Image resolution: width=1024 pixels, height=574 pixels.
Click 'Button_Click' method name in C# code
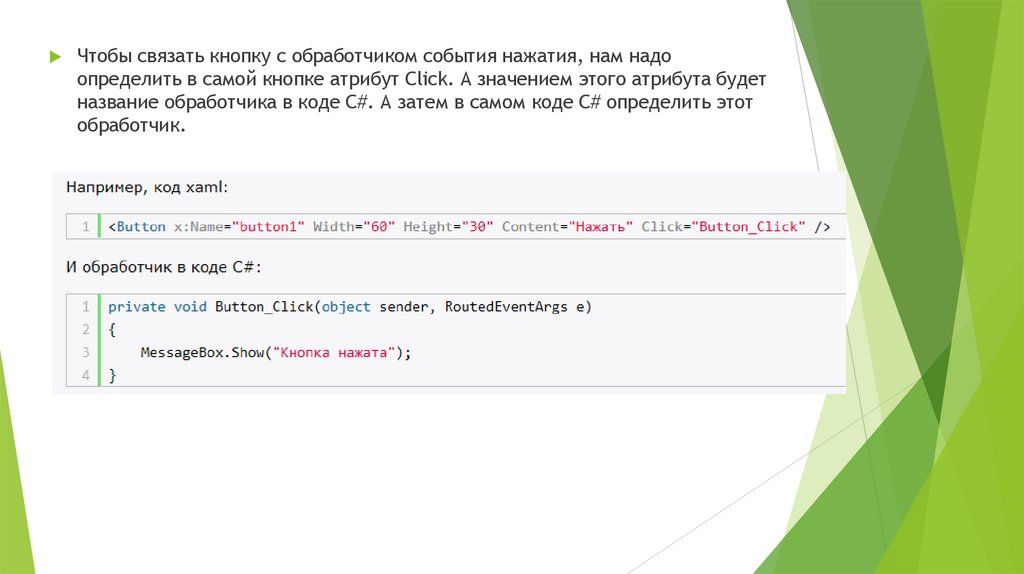pyautogui.click(x=264, y=307)
